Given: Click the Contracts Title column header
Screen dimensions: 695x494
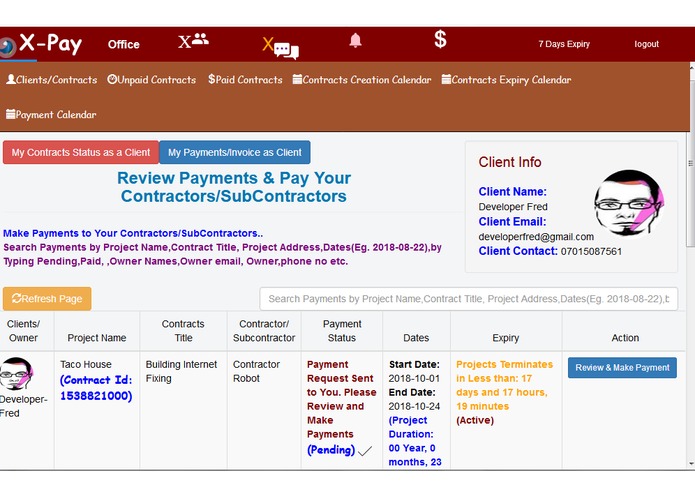Looking at the screenshot, I should [x=183, y=331].
